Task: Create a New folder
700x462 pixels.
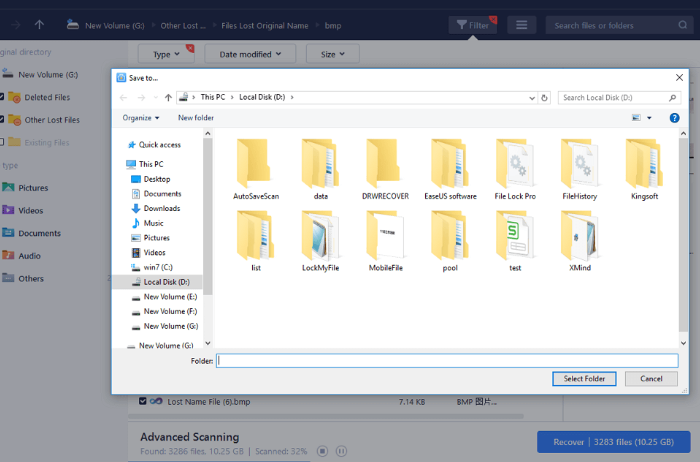Action: pyautogui.click(x=196, y=118)
